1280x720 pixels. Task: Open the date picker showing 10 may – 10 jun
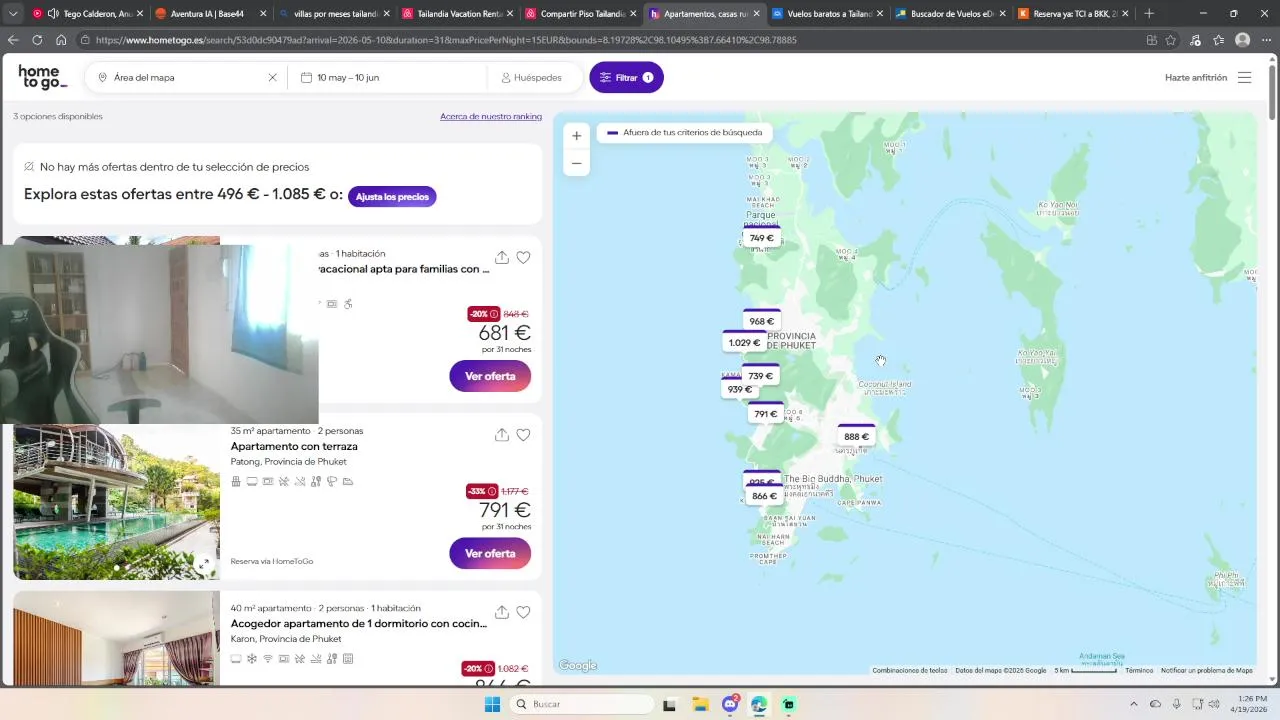387,77
